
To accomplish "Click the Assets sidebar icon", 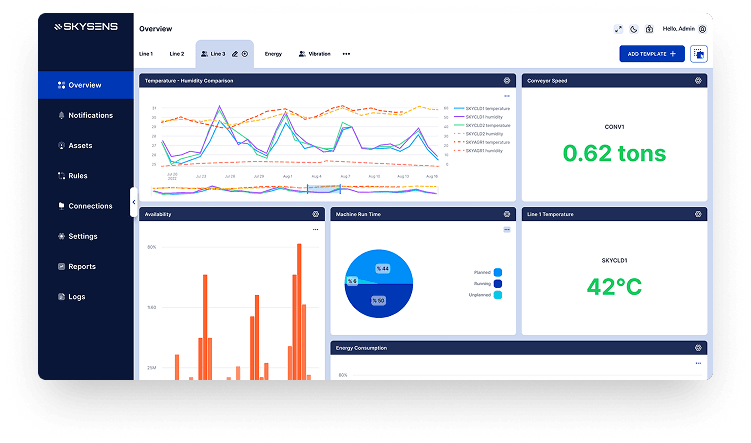I will [62, 145].
